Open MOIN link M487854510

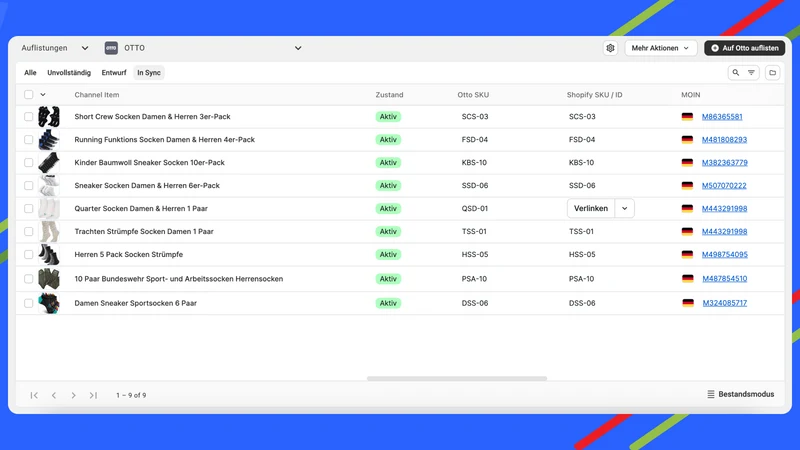pos(724,279)
